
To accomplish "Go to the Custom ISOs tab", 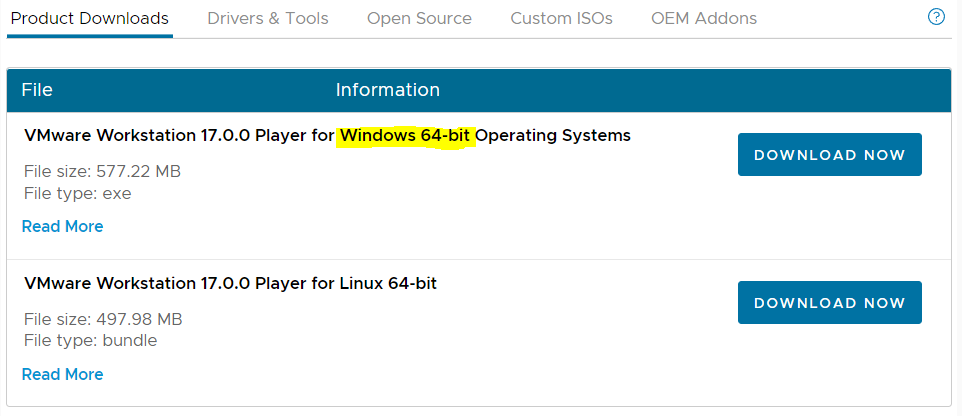I will [x=561, y=18].
